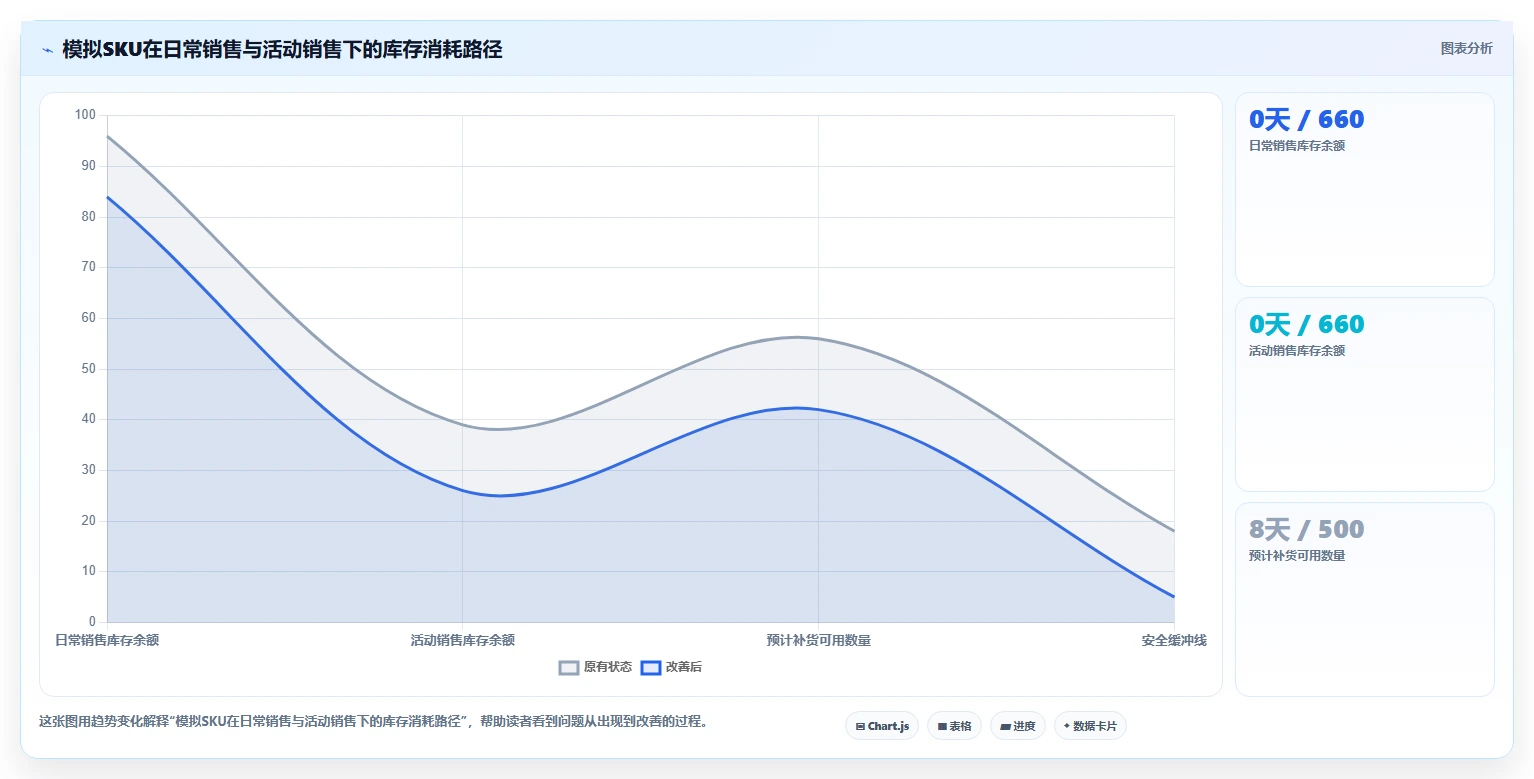The height and width of the screenshot is (779, 1534).
Task: Click the y-axis value 100
Action: tap(85, 115)
